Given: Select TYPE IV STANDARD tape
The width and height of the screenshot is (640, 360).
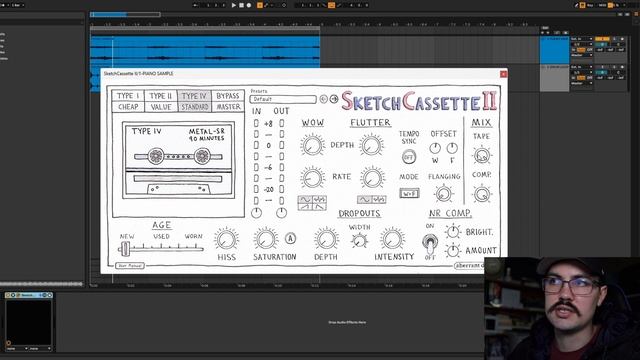Looking at the screenshot, I should [194, 101].
